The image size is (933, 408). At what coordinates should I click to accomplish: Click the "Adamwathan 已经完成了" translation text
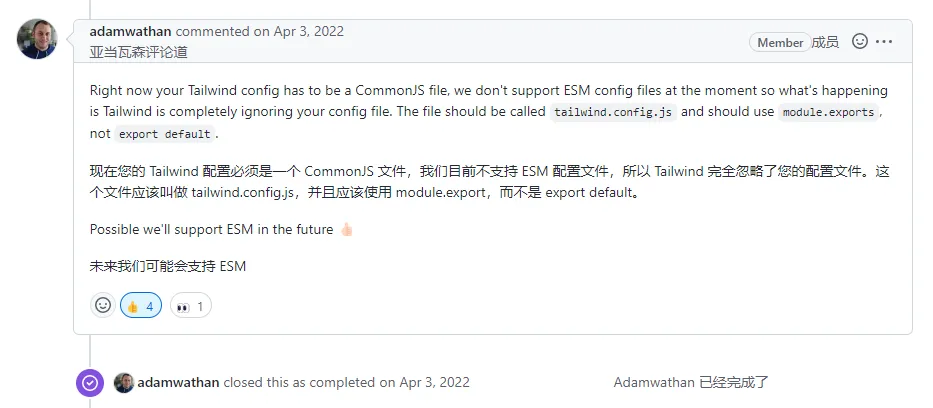point(690,383)
